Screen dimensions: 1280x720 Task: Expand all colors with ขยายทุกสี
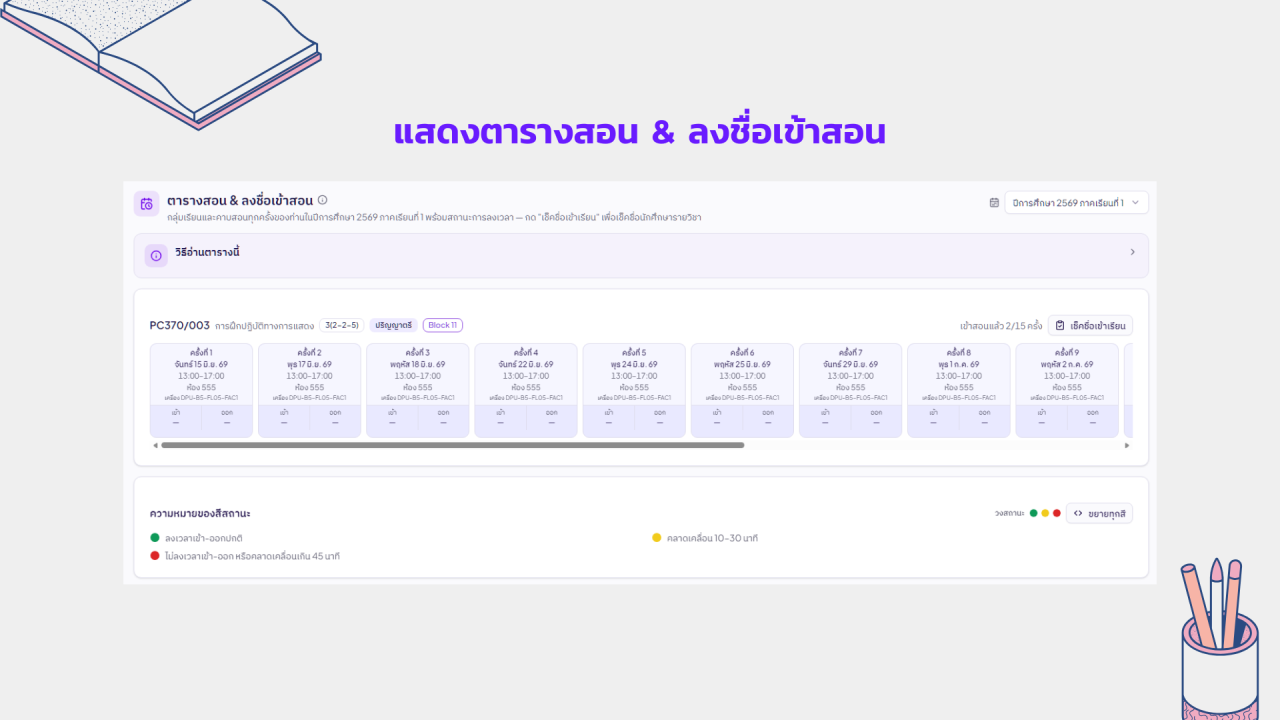point(1099,513)
